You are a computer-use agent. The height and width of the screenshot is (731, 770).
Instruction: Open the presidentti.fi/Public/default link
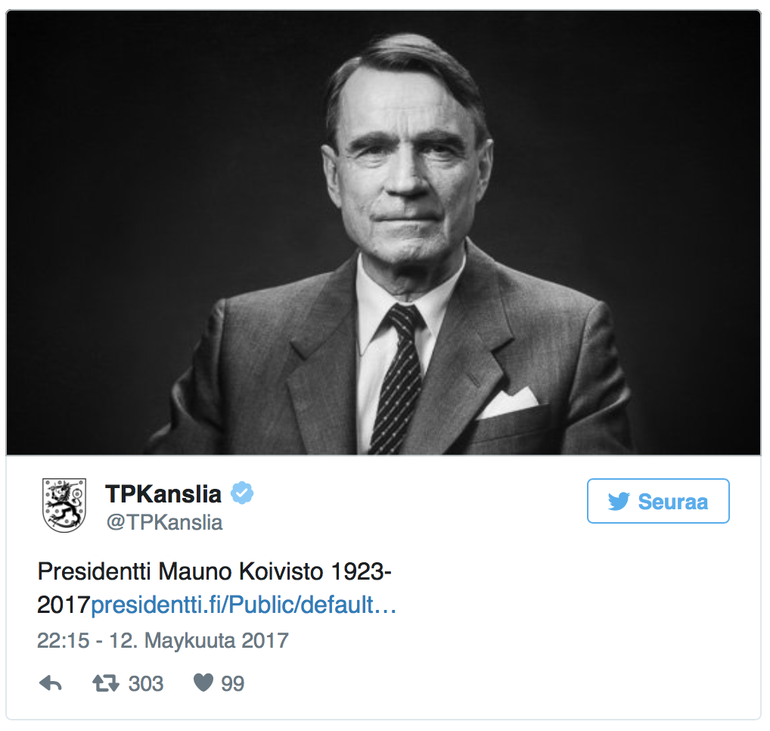(x=244, y=605)
